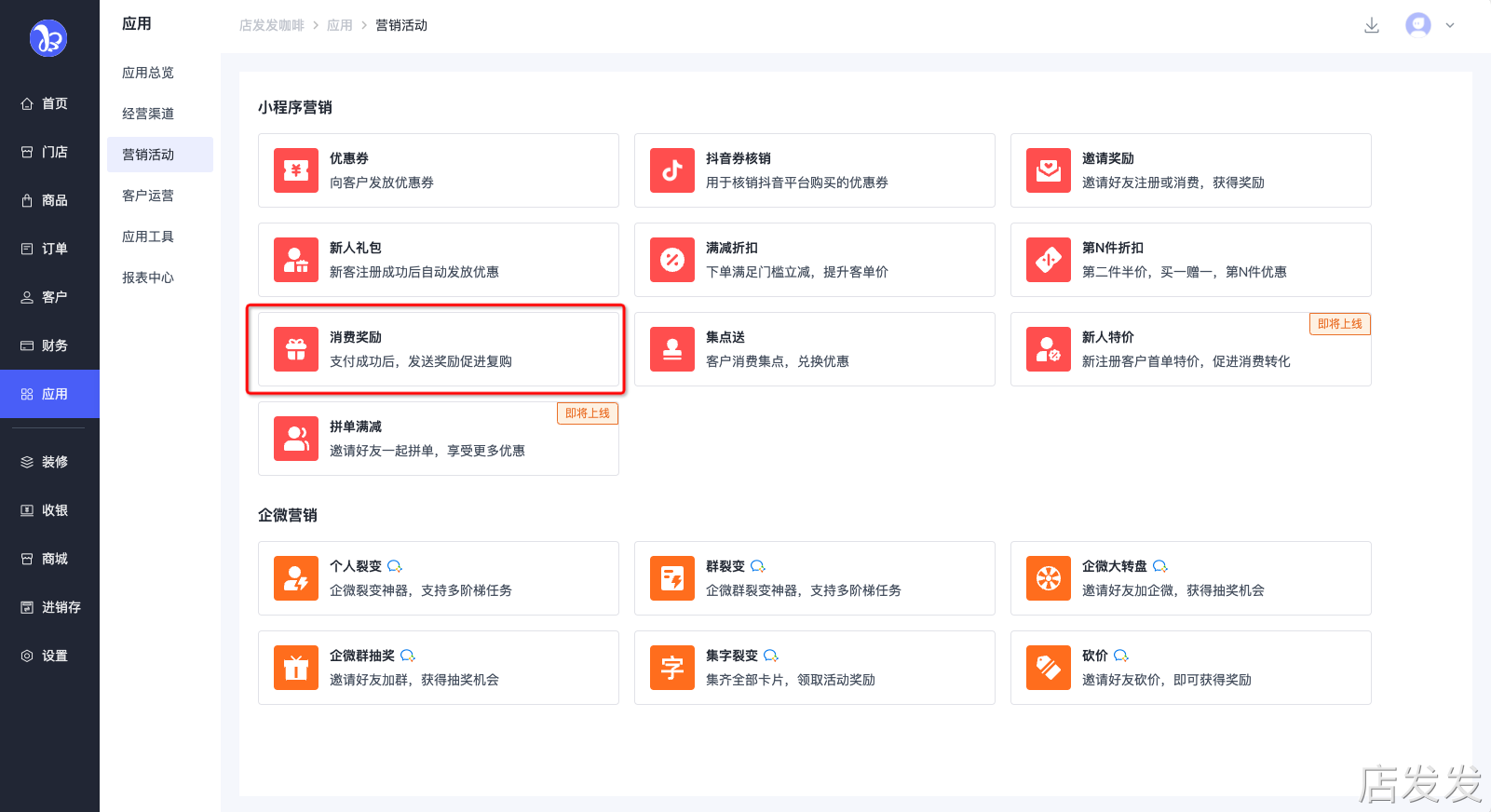Click the 邀请奖励 envelope icon

coord(1049,170)
